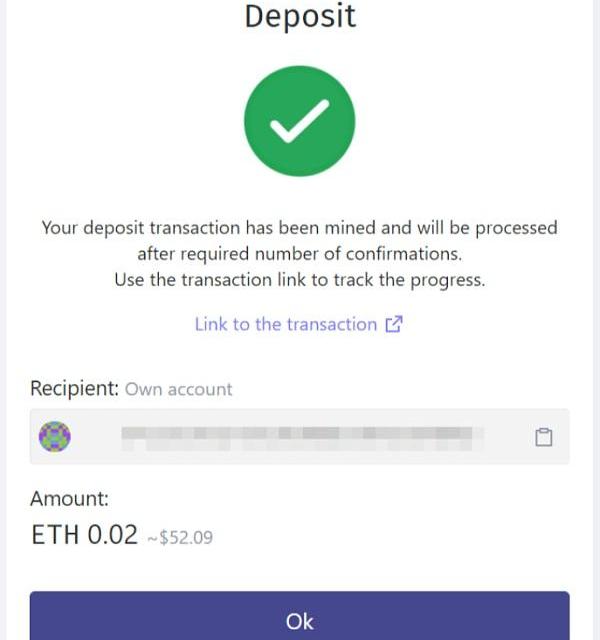Copy the recipient address with the clipboard icon
This screenshot has height=640, width=600.
543,437
